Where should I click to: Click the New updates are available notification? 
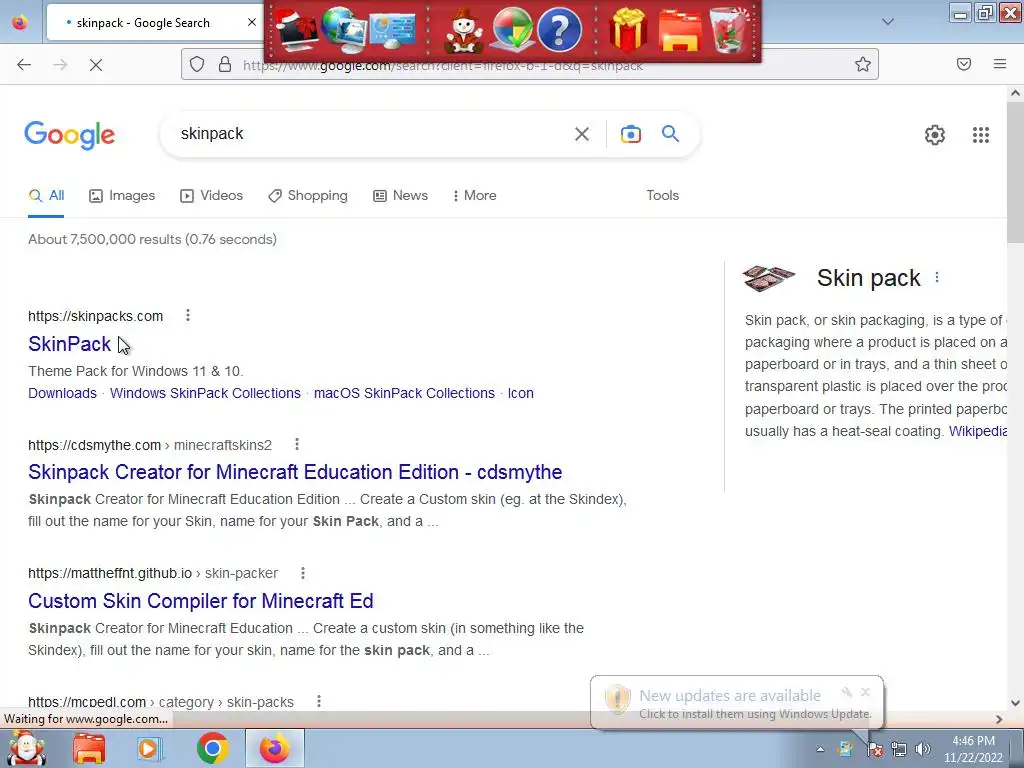(x=736, y=703)
